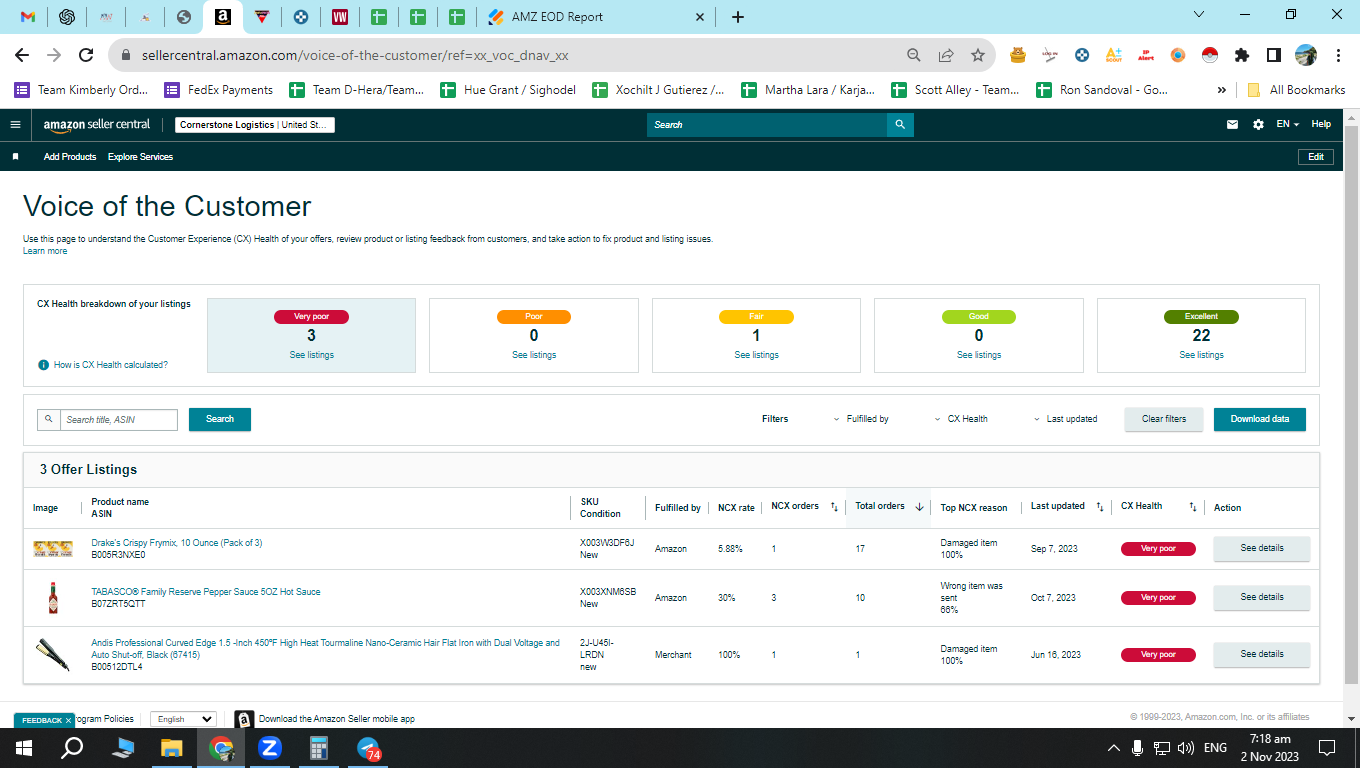Open a new browser tab
The image size is (1360, 768).
click(738, 17)
